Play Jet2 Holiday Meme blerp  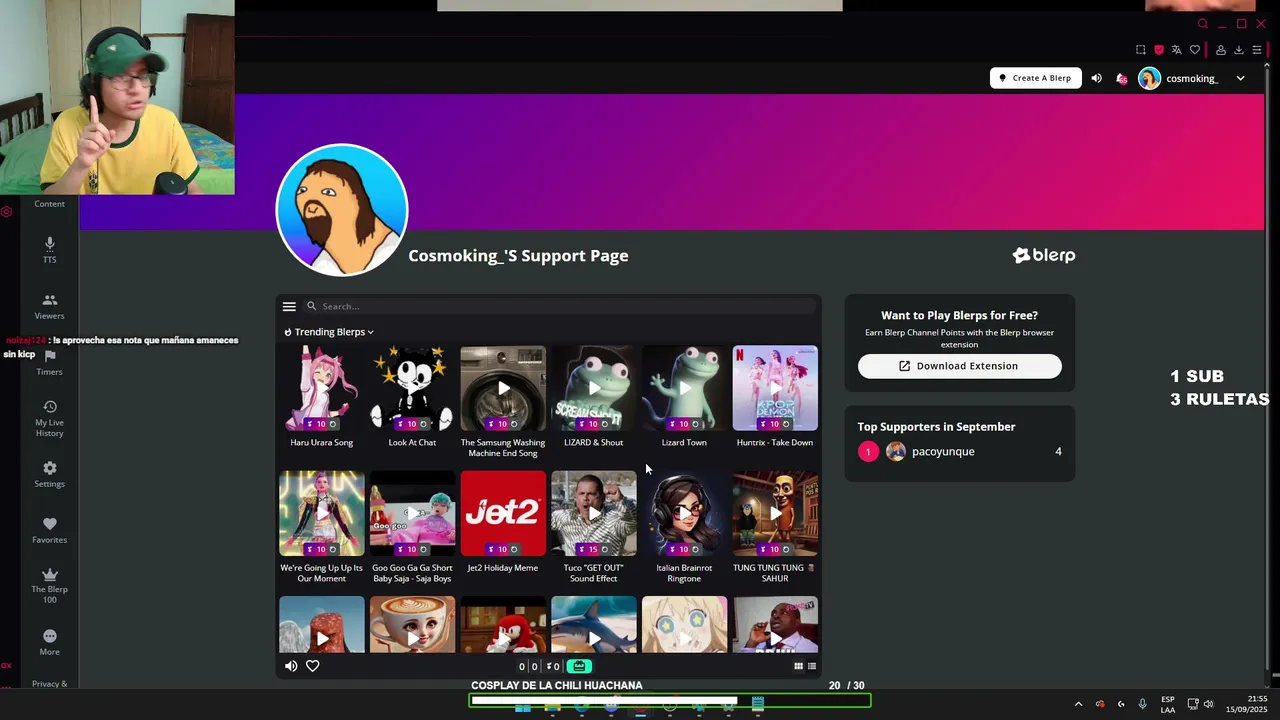(x=503, y=513)
